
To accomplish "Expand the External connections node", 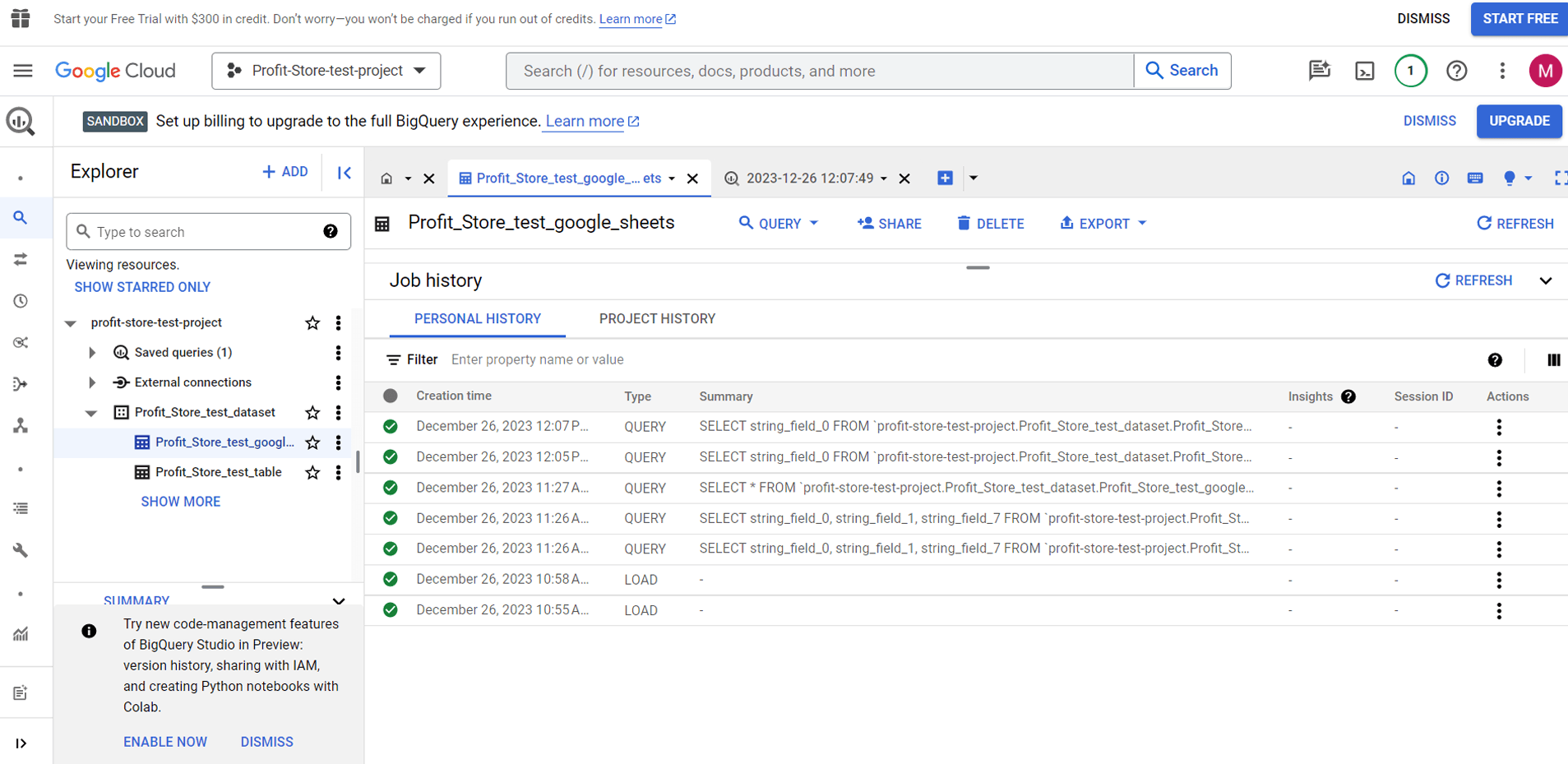I will pyautogui.click(x=92, y=382).
